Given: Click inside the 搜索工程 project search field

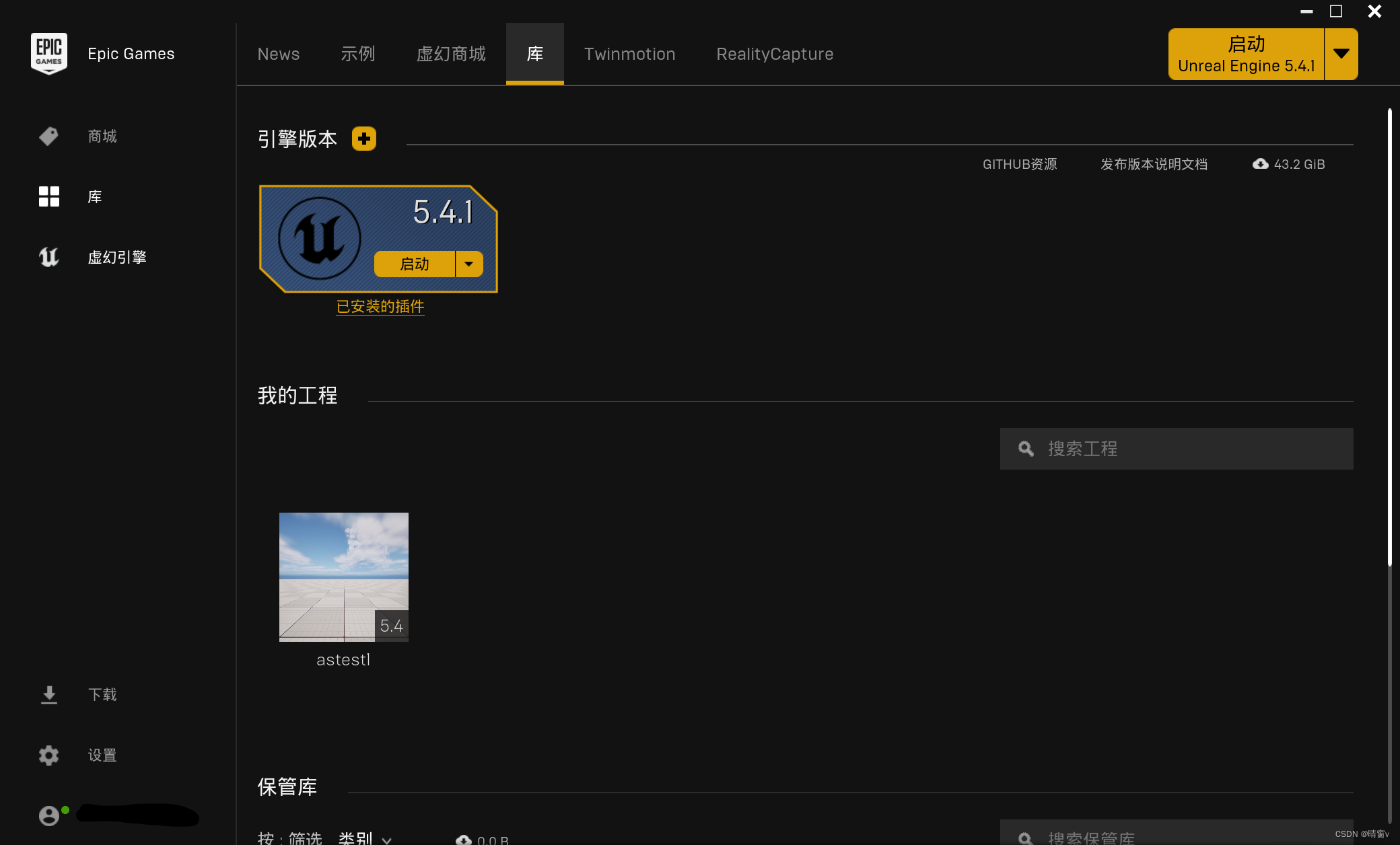Looking at the screenshot, I should (x=1176, y=449).
